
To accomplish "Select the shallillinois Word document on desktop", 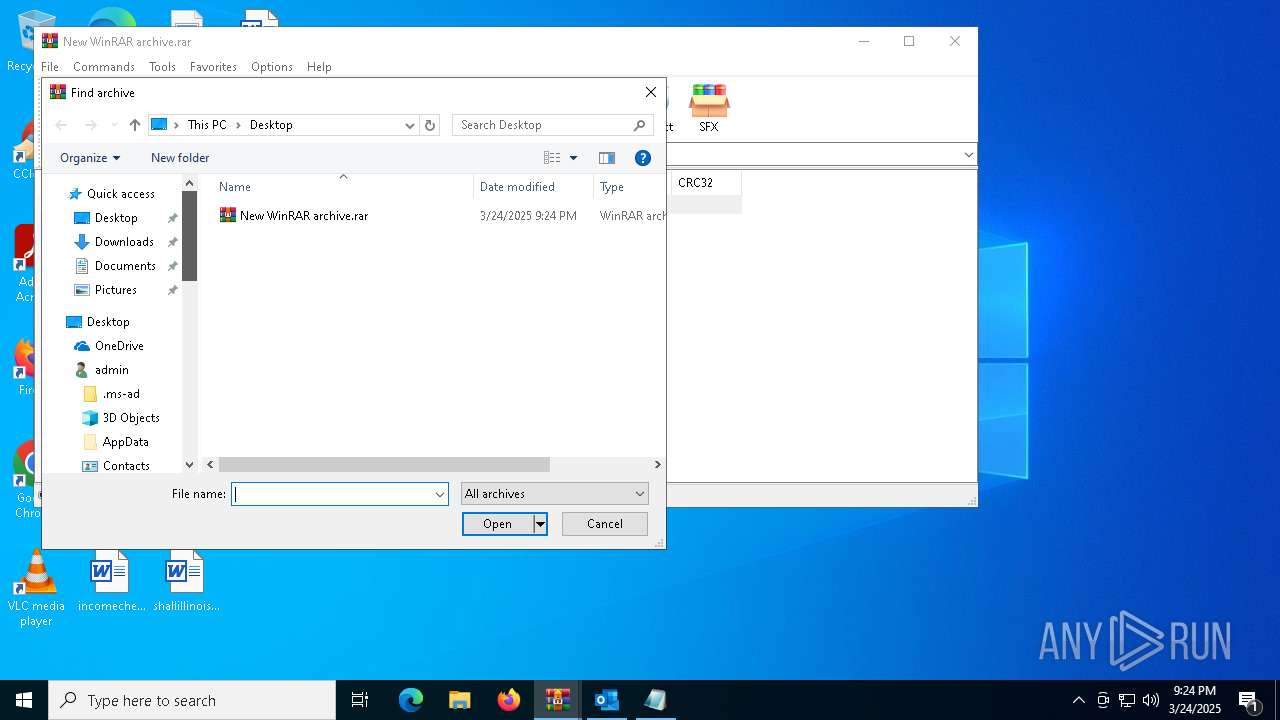I will pyautogui.click(x=186, y=582).
